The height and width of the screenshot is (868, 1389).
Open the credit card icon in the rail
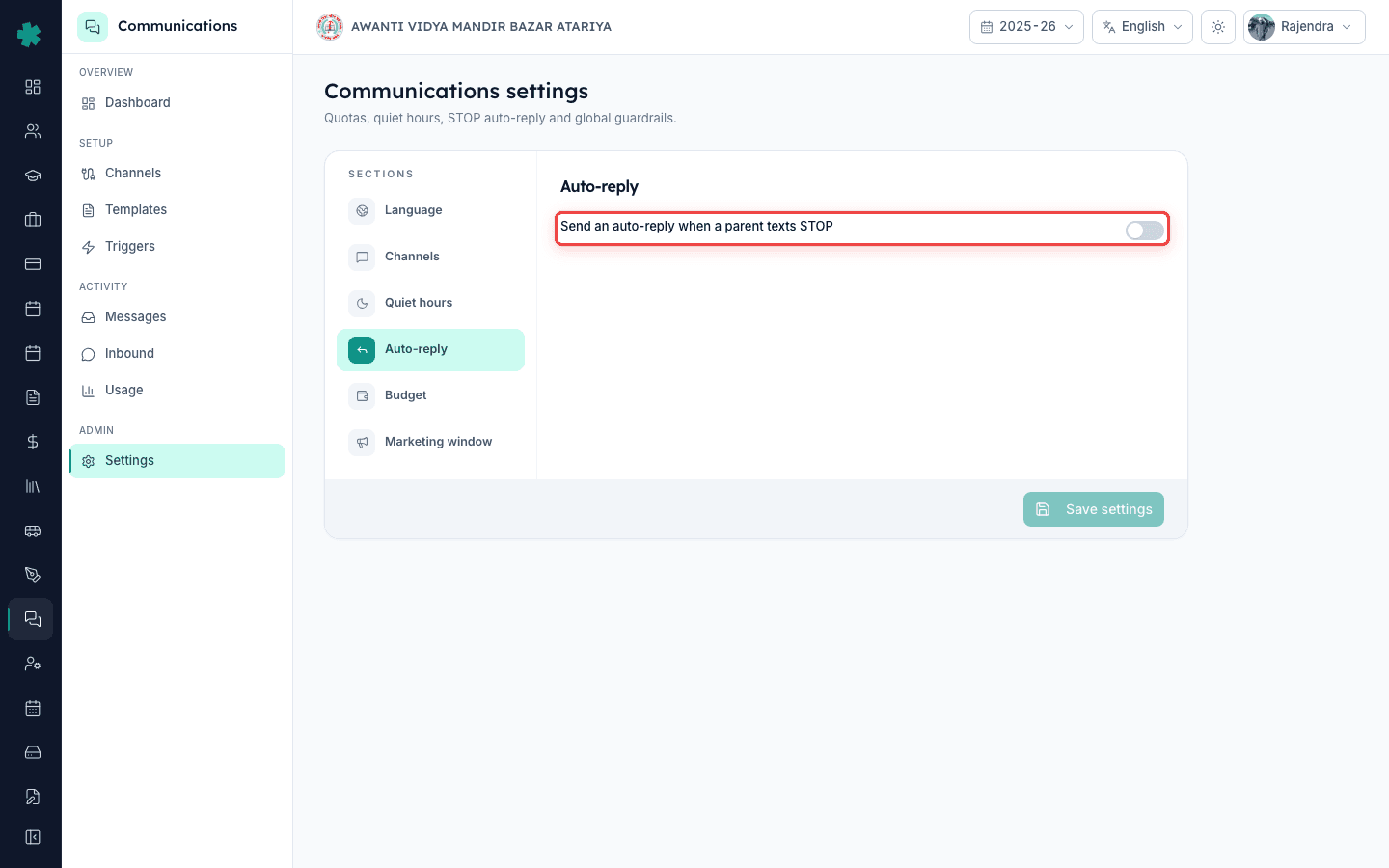(33, 264)
